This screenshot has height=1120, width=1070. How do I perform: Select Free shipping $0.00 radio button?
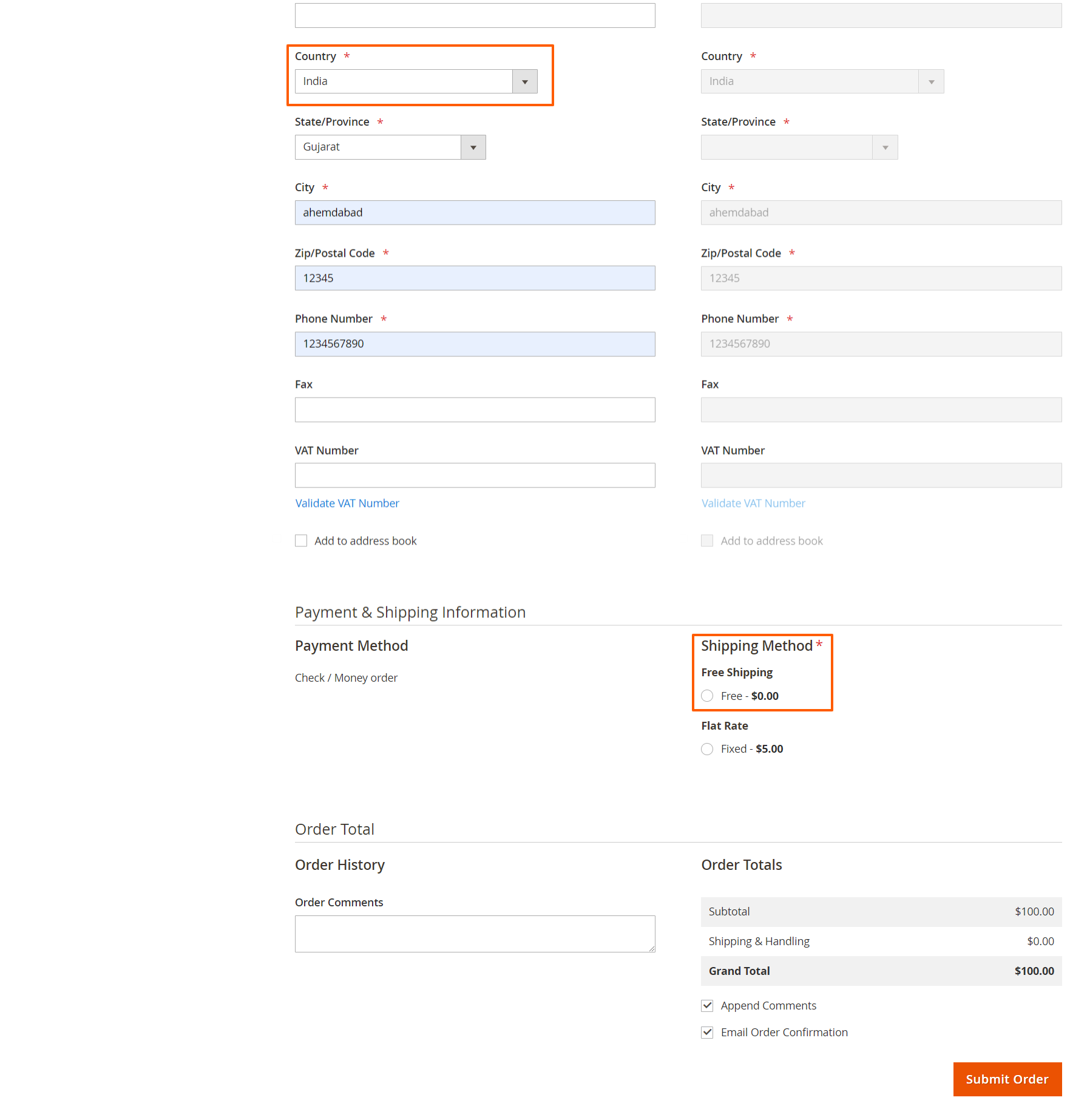coord(707,696)
